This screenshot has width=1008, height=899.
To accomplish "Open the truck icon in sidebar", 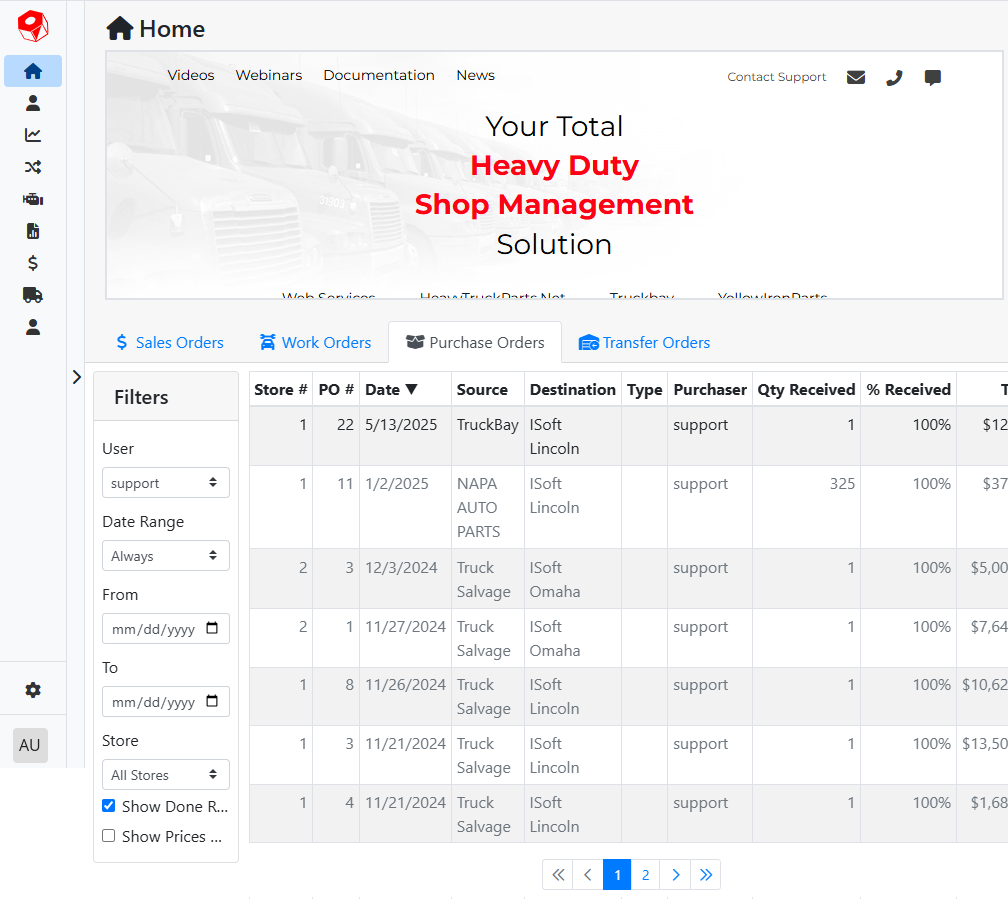I will coord(33,295).
